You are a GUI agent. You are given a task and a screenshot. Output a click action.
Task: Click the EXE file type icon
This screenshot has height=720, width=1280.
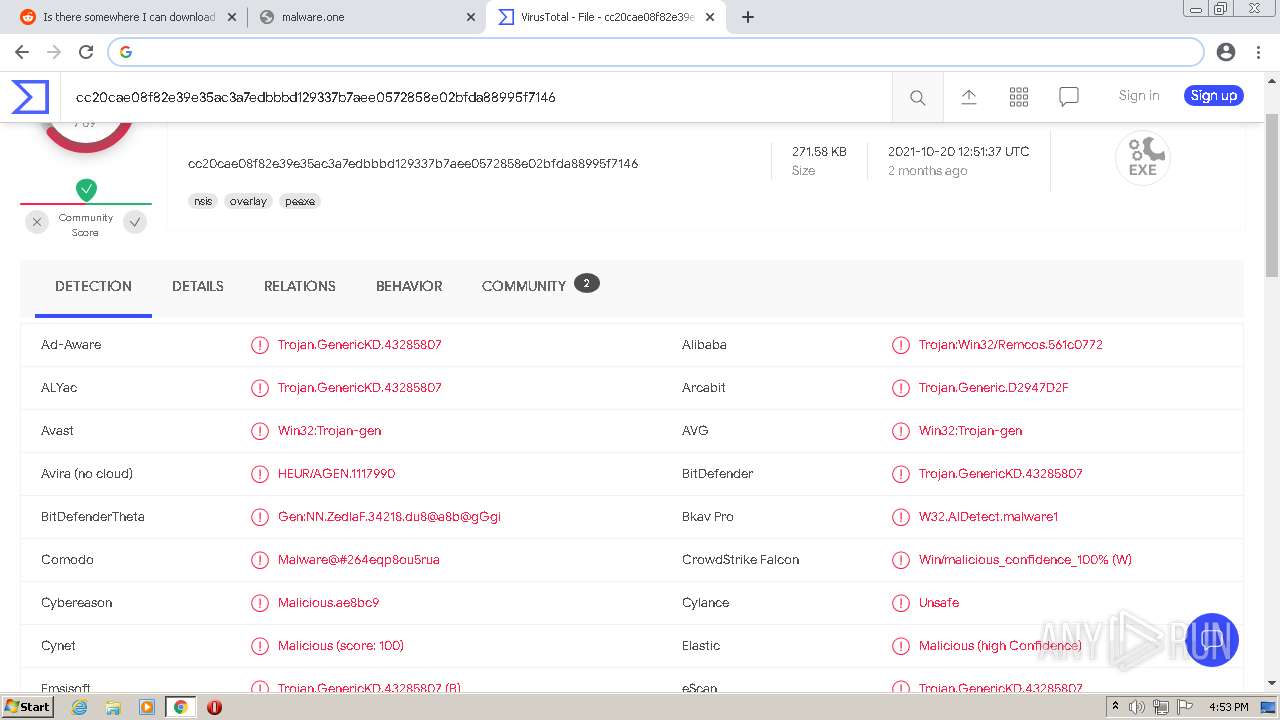click(x=1143, y=158)
